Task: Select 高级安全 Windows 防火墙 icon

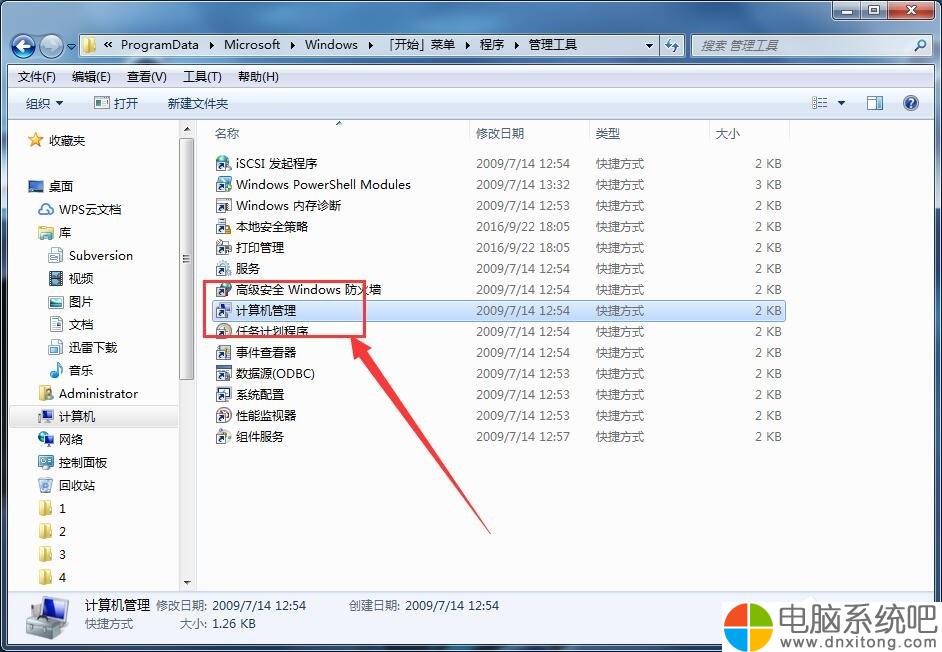Action: pos(223,290)
